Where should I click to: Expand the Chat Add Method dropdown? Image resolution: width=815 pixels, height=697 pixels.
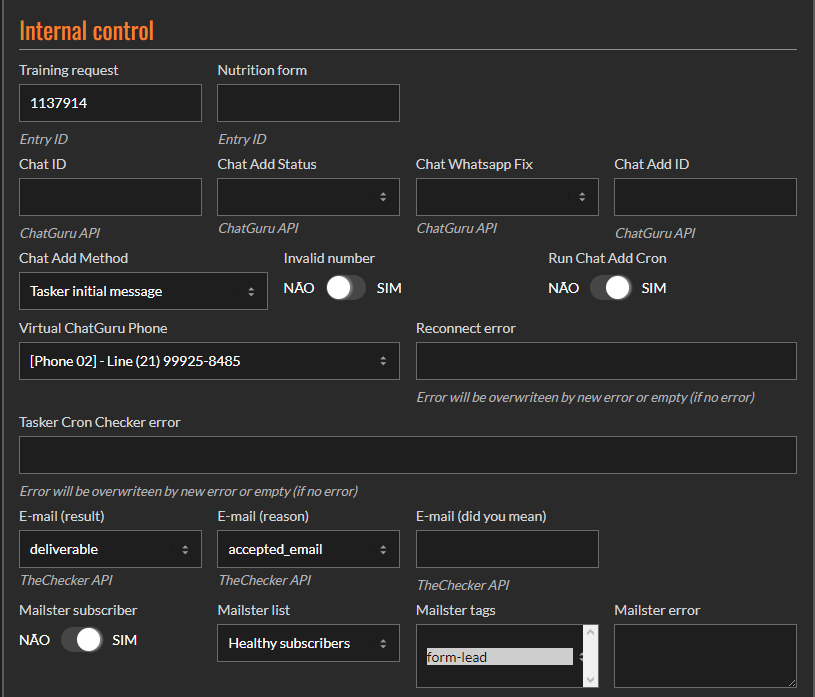point(143,291)
